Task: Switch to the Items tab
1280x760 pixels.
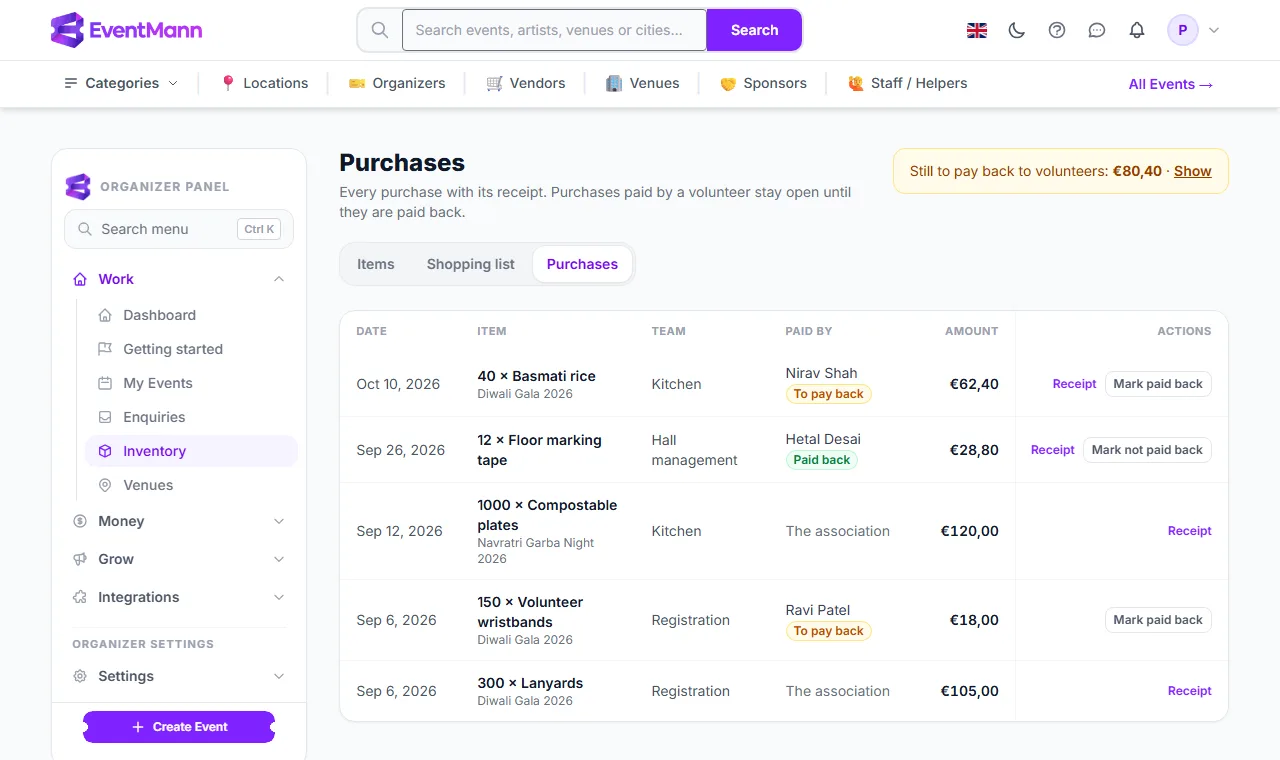Action: (376, 264)
